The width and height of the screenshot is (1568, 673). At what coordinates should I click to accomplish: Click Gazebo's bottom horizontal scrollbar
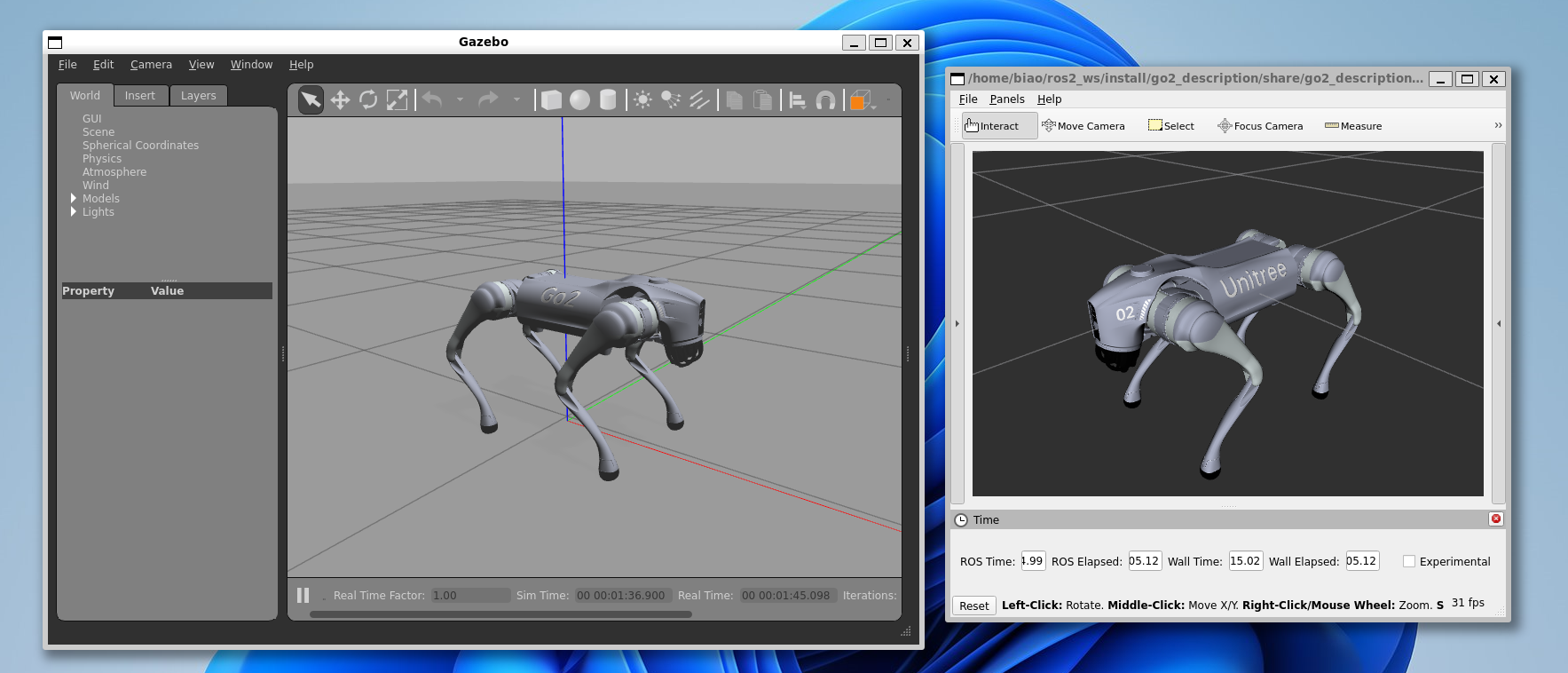[500, 614]
